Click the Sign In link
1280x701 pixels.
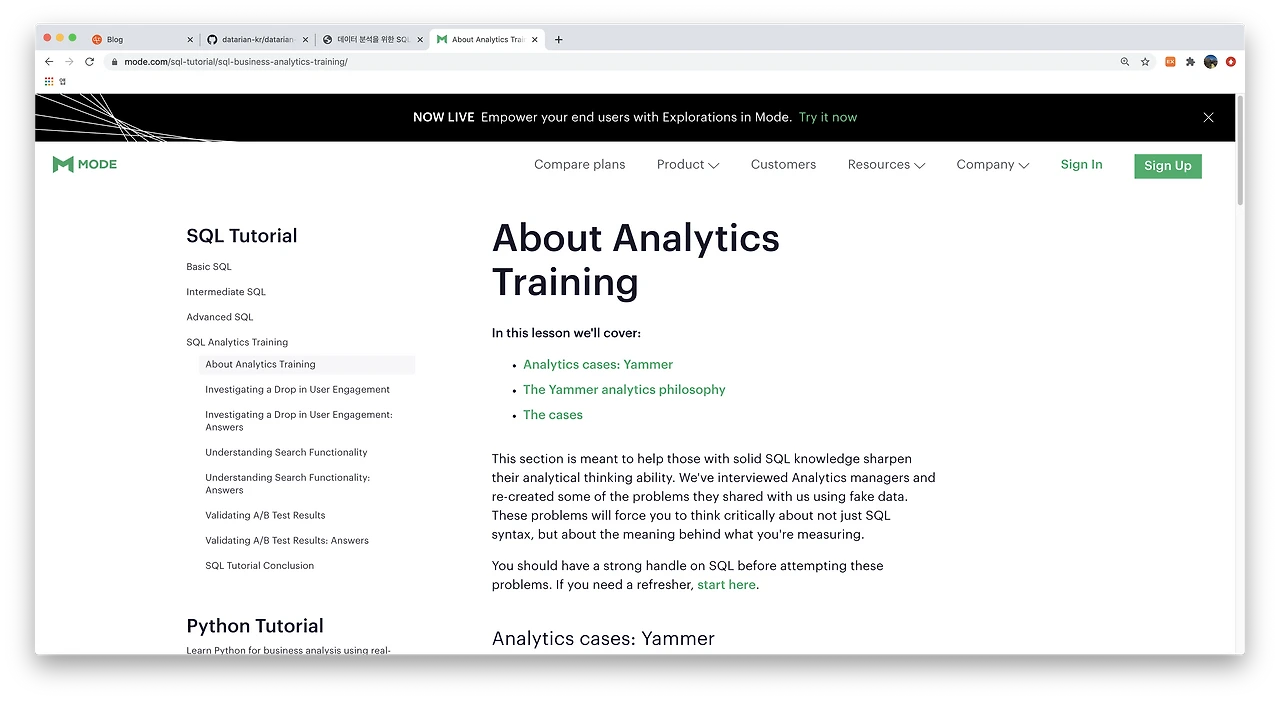click(1081, 165)
